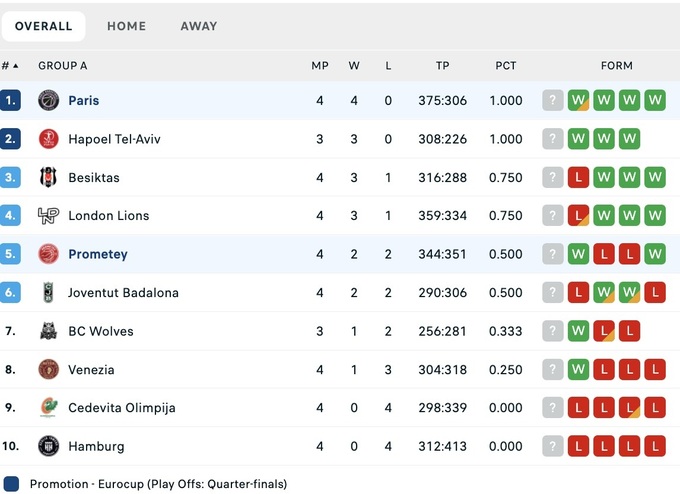This screenshot has width=680, height=494.
Task: Open the Paris team name link
Action: coord(84,101)
